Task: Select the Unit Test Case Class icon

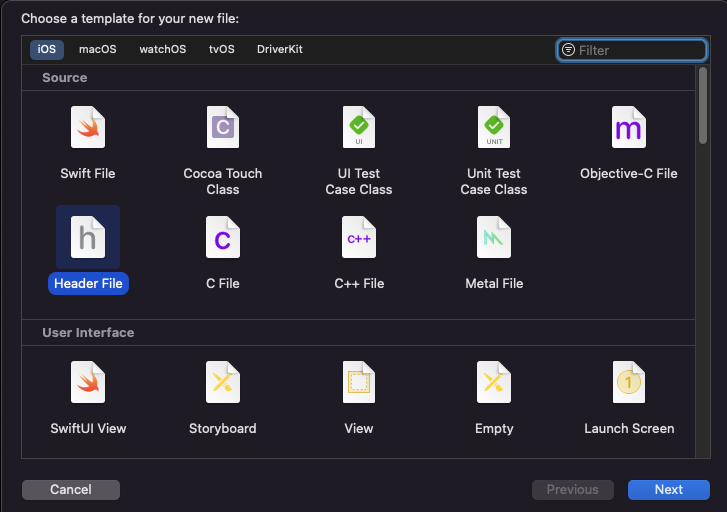Action: click(494, 127)
